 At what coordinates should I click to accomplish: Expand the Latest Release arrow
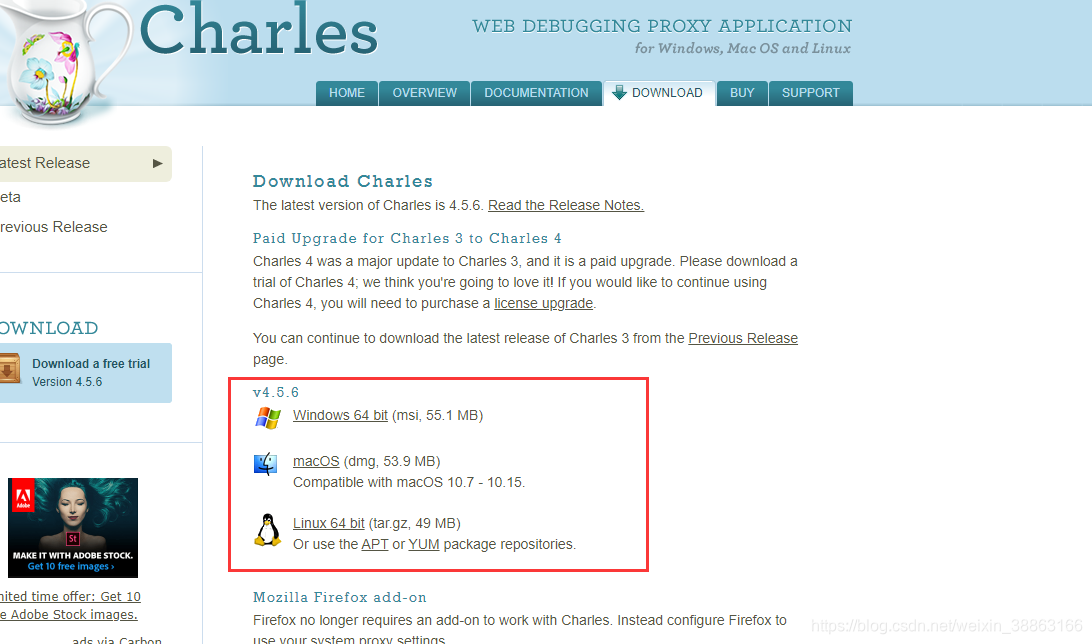[157, 164]
